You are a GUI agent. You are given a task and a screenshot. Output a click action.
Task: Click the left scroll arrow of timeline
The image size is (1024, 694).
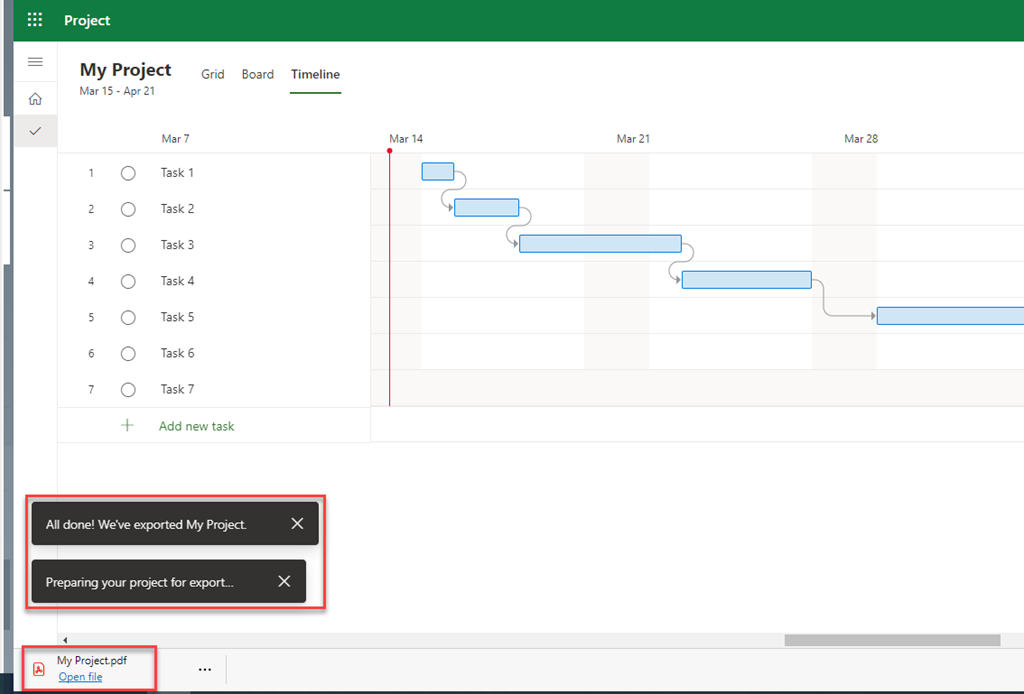click(66, 640)
